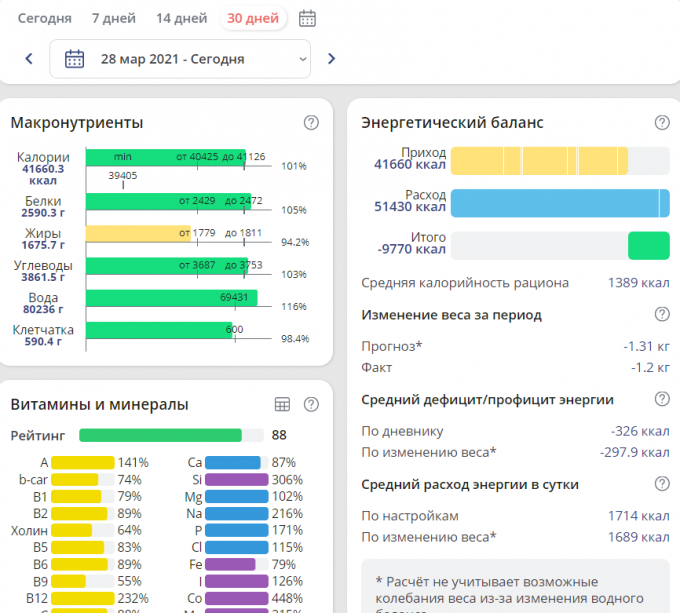
Task: Go to previous date period arrow
Action: pos(29,59)
